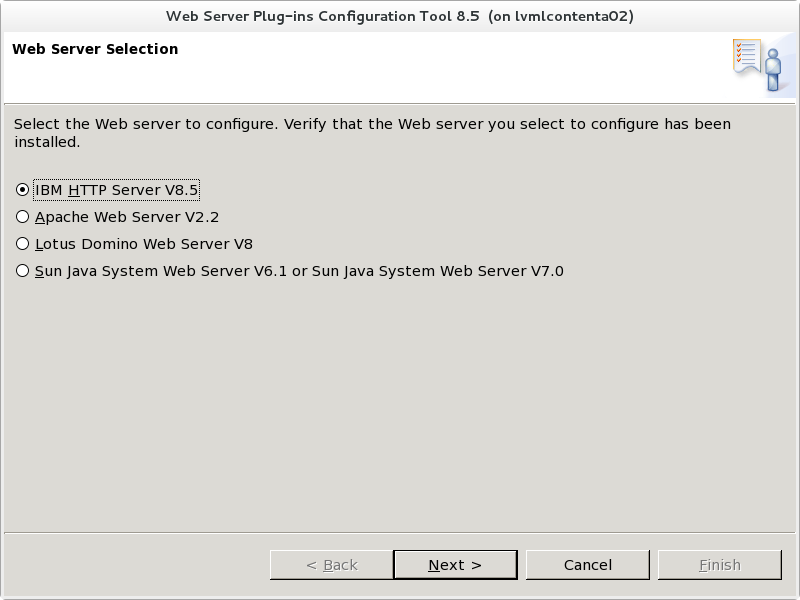Click the 'IBM HTTP Server V8.5' label text
The height and width of the screenshot is (600, 800).
(116, 190)
